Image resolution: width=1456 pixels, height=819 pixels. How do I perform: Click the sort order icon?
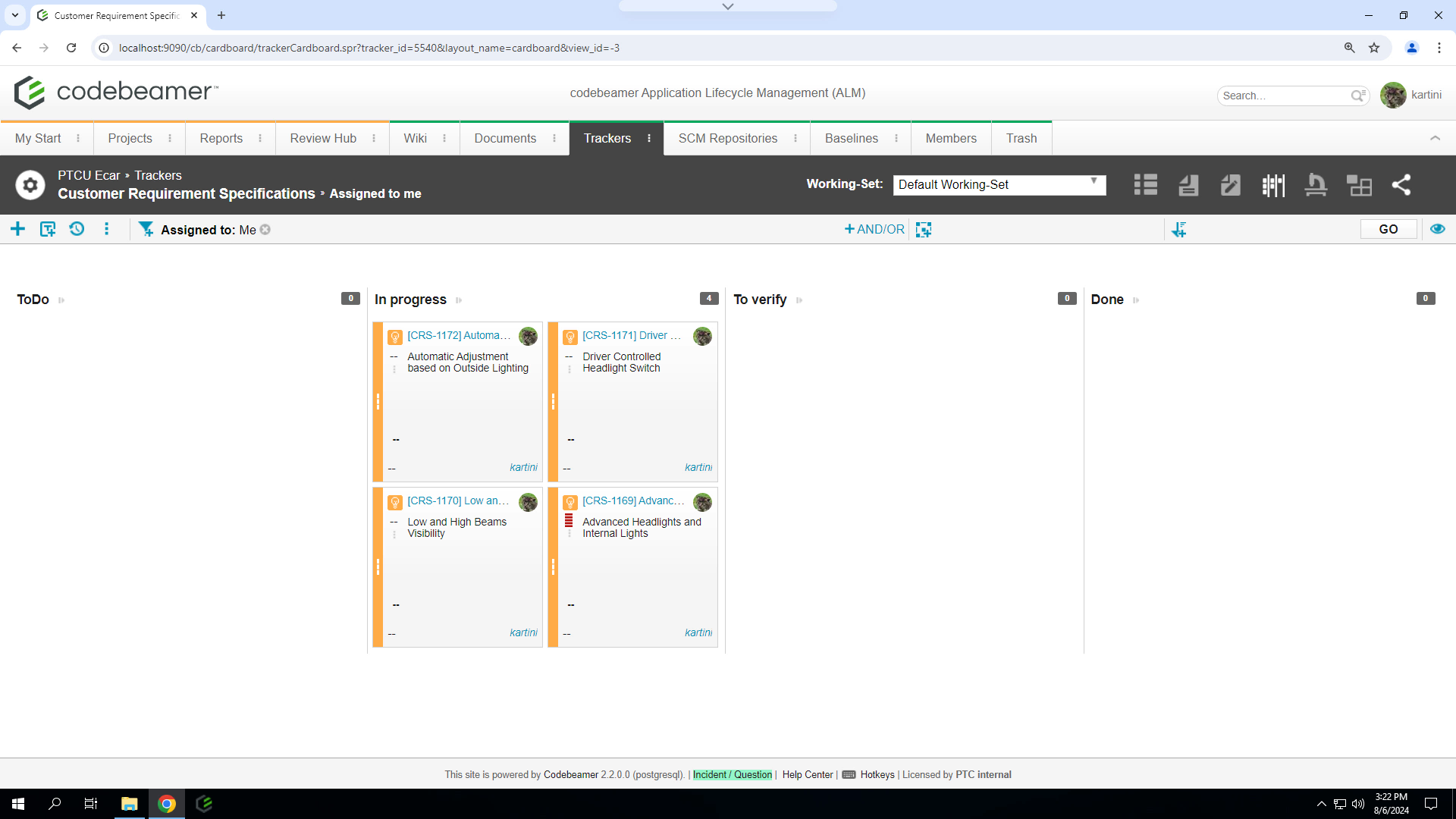pos(1178,229)
